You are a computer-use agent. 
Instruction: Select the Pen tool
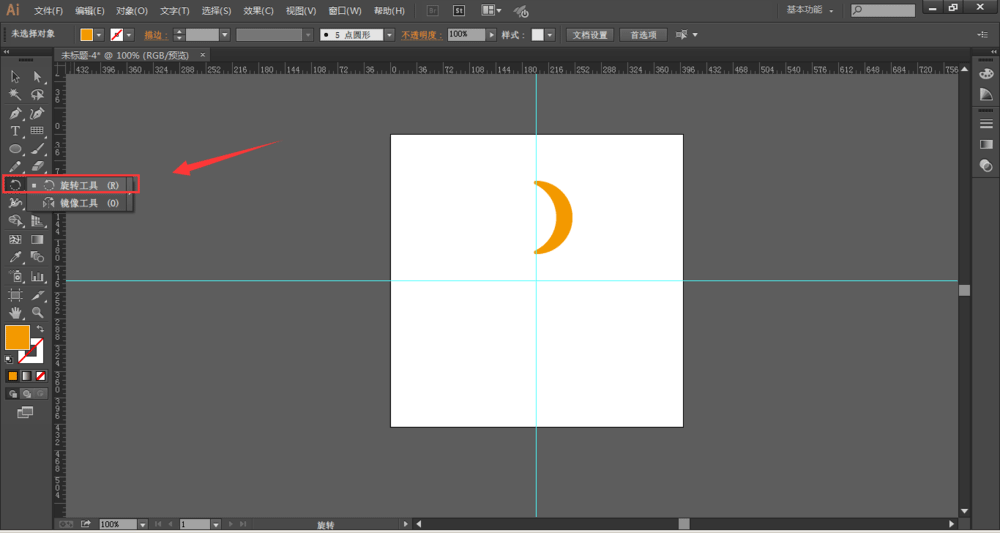coord(15,113)
